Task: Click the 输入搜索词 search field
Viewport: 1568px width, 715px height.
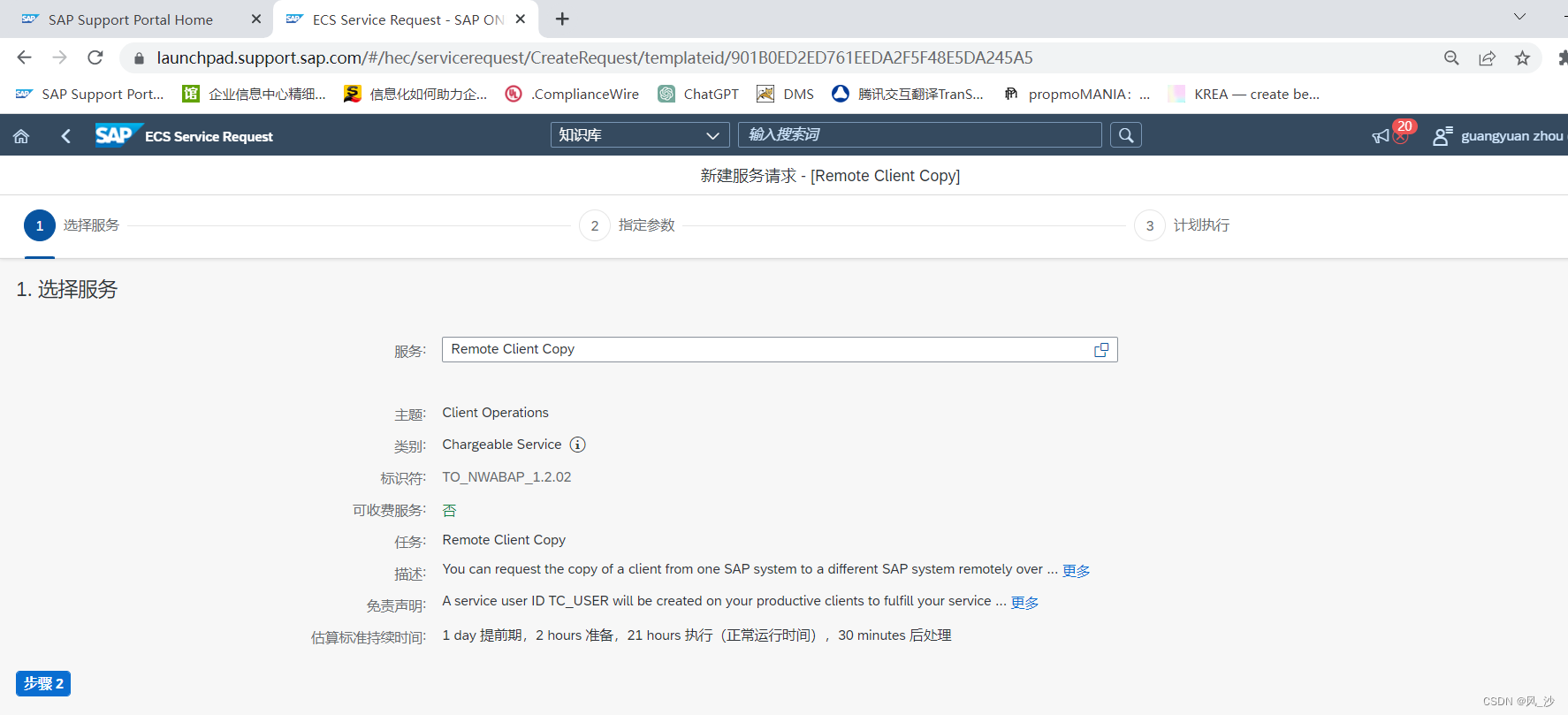Action: click(920, 135)
